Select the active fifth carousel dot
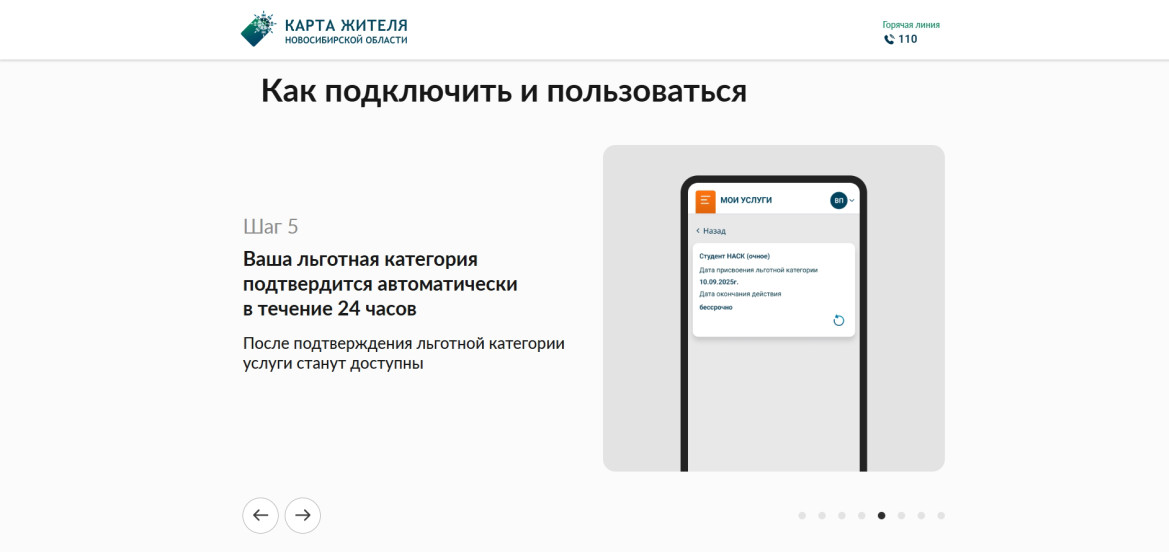1169x552 pixels. pos(881,515)
